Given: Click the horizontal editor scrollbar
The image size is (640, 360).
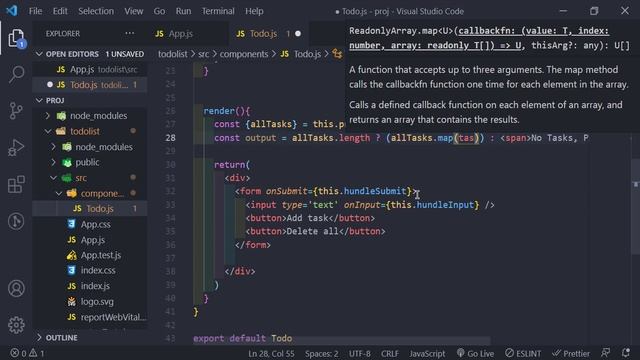Looking at the screenshot, I should 342,340.
